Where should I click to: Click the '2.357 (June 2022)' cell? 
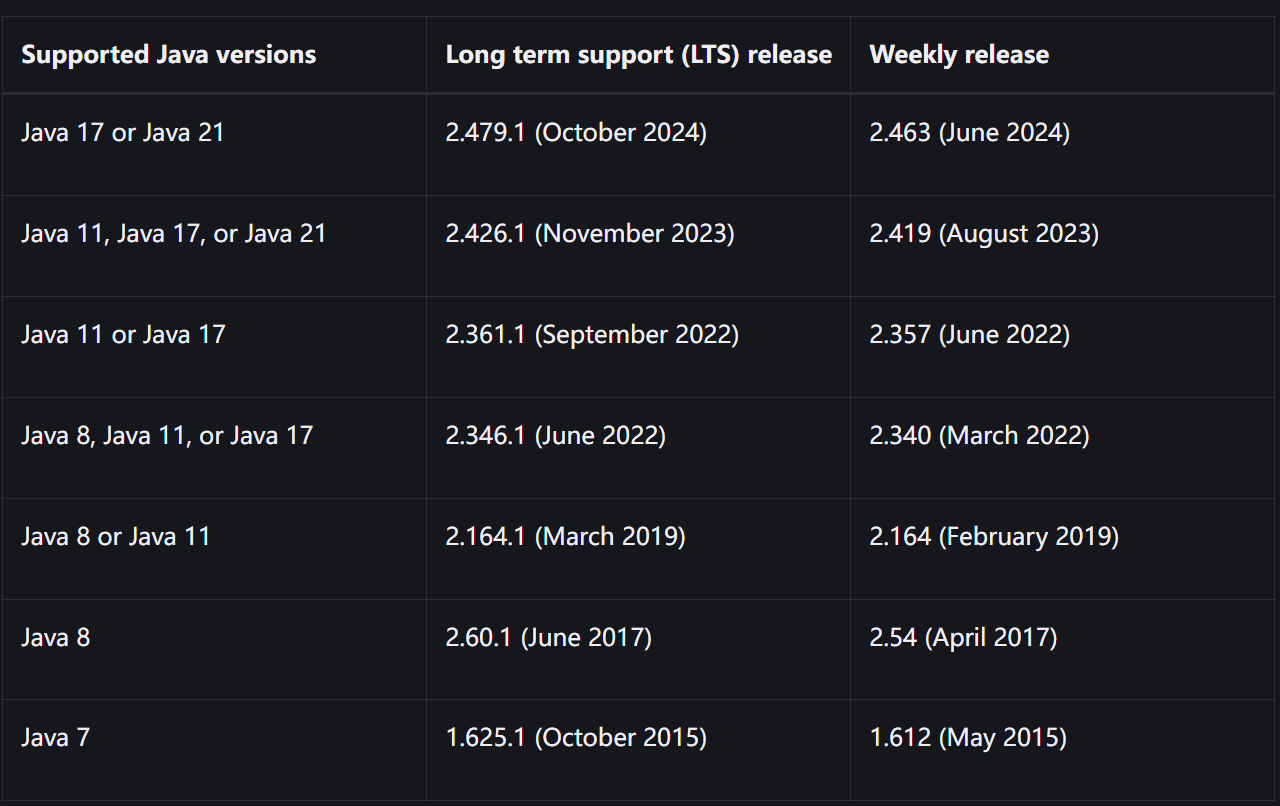pos(969,335)
